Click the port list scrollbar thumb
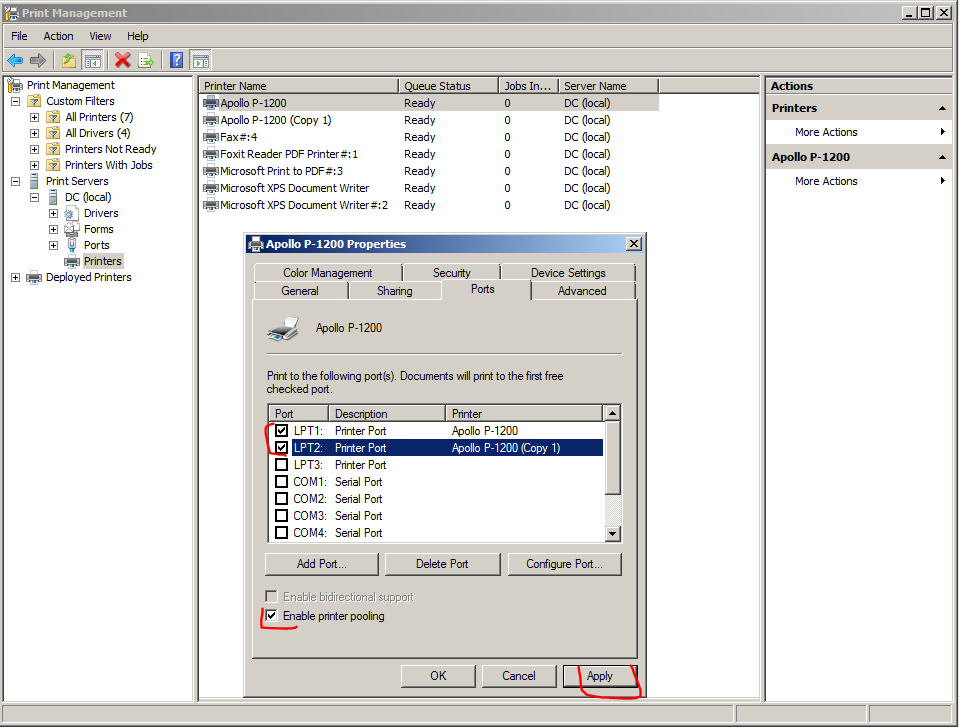 click(612, 458)
